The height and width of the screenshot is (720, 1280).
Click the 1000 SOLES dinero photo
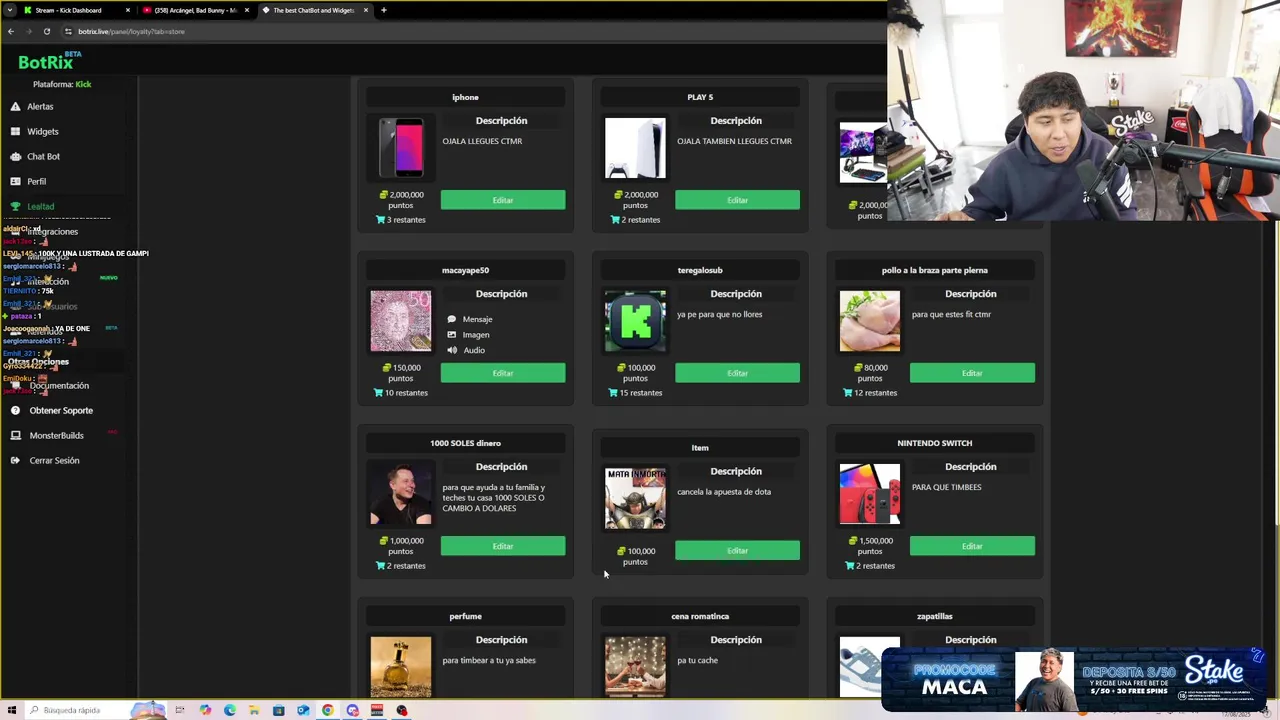401,494
